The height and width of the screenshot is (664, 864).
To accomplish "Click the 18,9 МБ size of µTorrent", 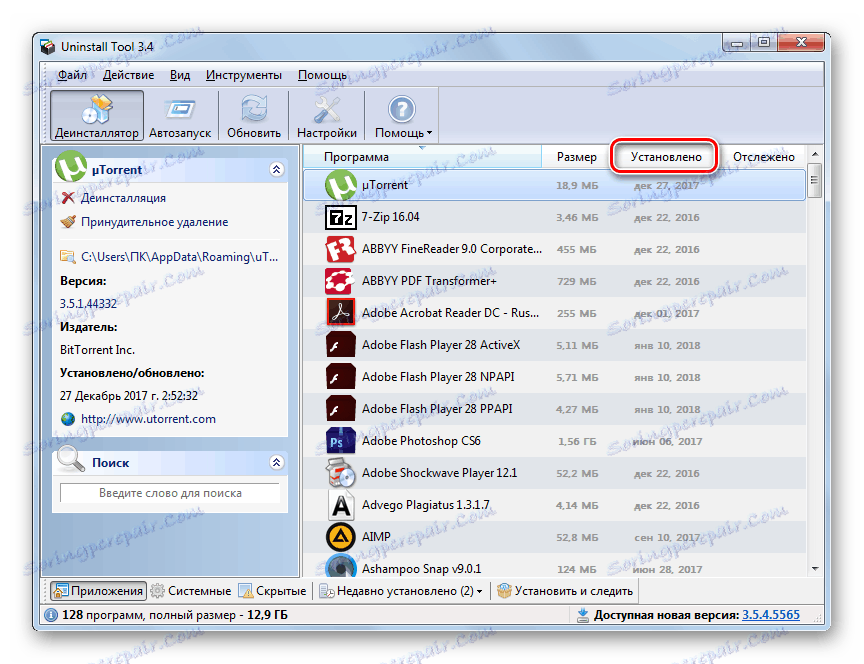I will [577, 186].
